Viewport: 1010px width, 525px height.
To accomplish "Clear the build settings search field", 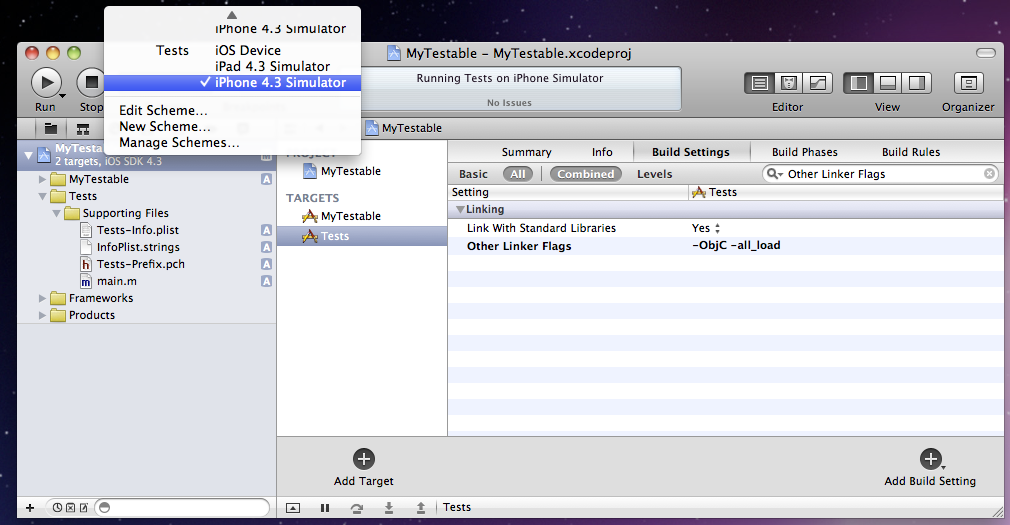I will (989, 173).
